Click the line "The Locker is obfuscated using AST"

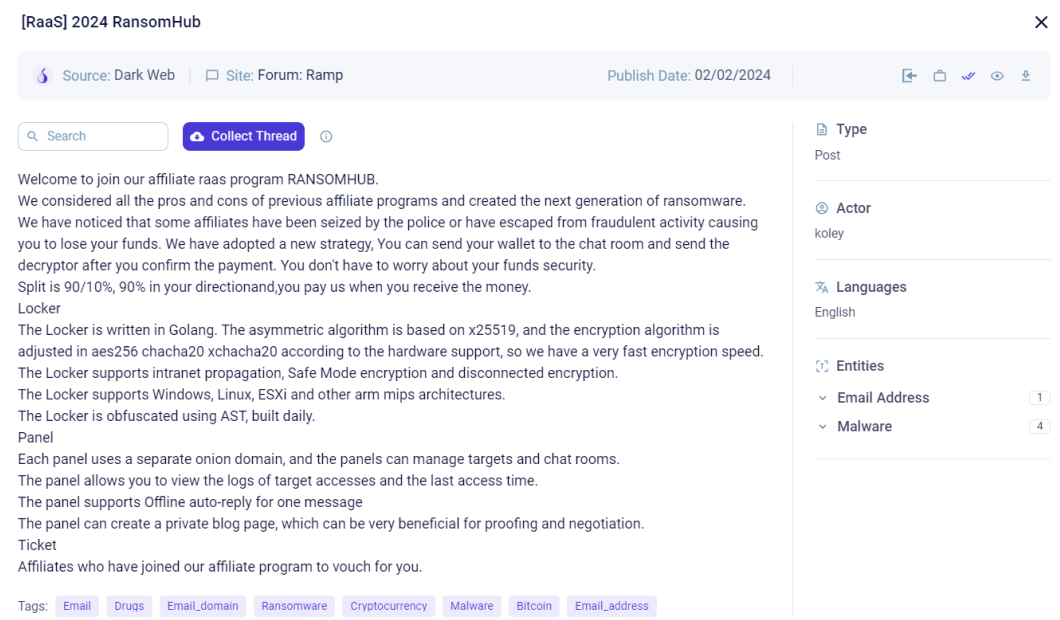[x=166, y=416]
